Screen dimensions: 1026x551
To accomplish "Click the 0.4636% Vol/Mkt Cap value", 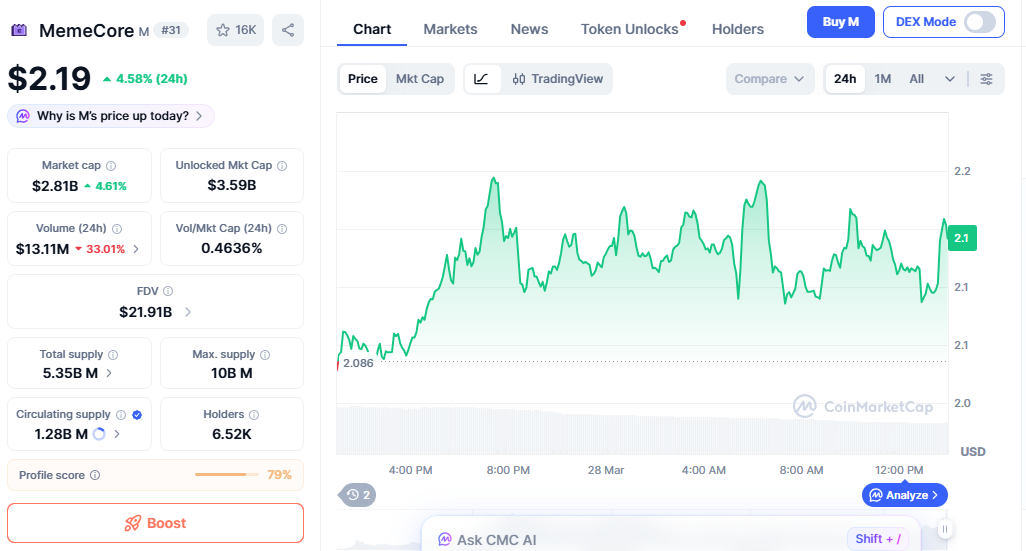I will point(232,248).
